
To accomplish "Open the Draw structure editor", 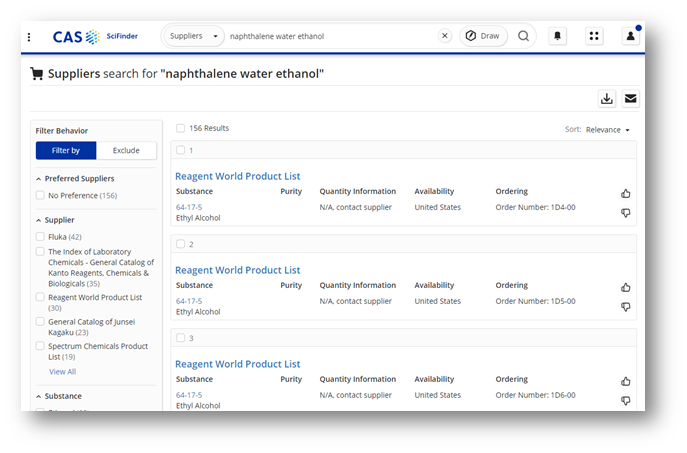I will coord(483,36).
